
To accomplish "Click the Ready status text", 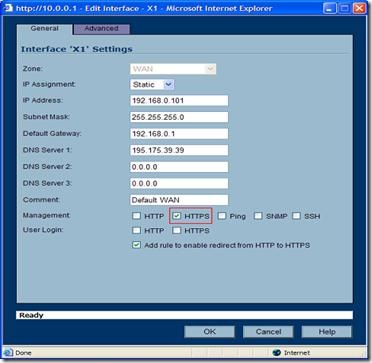I will point(31,315).
